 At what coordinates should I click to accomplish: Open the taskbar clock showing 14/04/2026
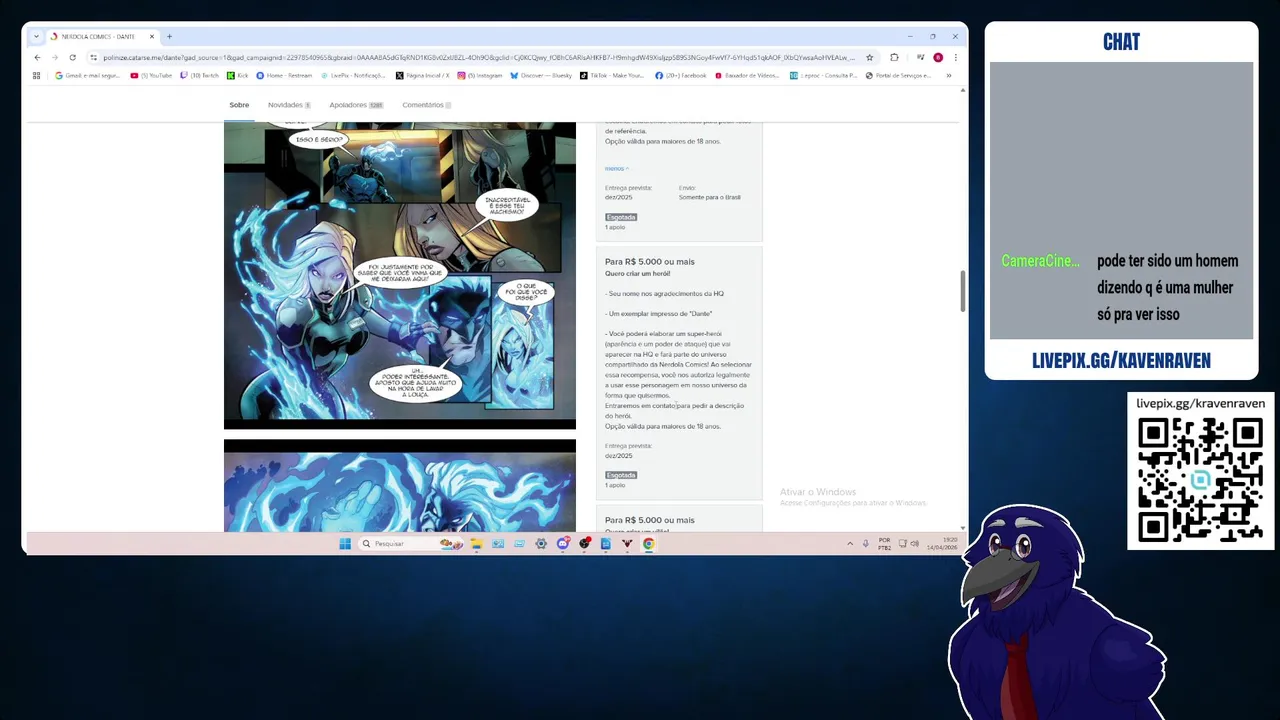(942, 544)
